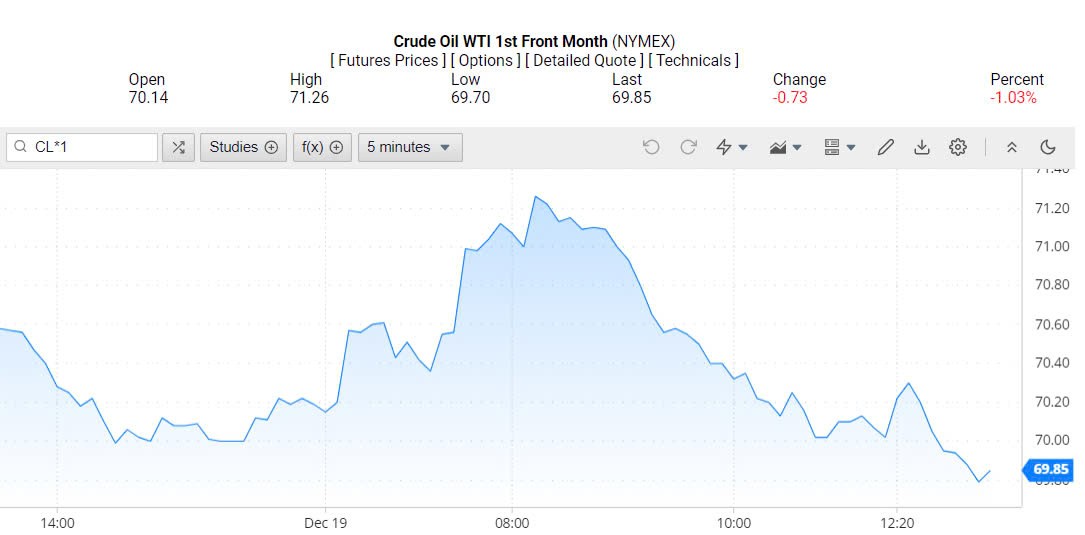
Task: Open the drawing pencil tool
Action: [x=885, y=148]
